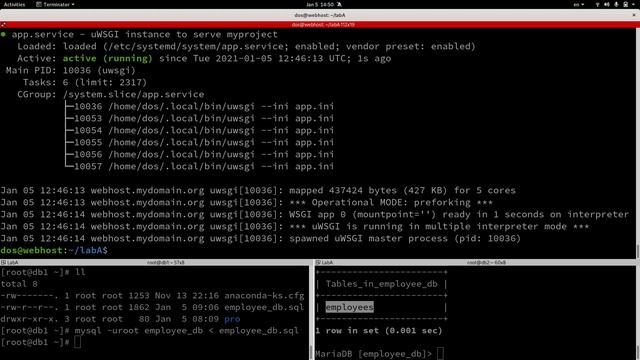This screenshot has height=360, width=640.
Task: Click '1 row in set (0.001 sec)'
Action: (x=379, y=331)
